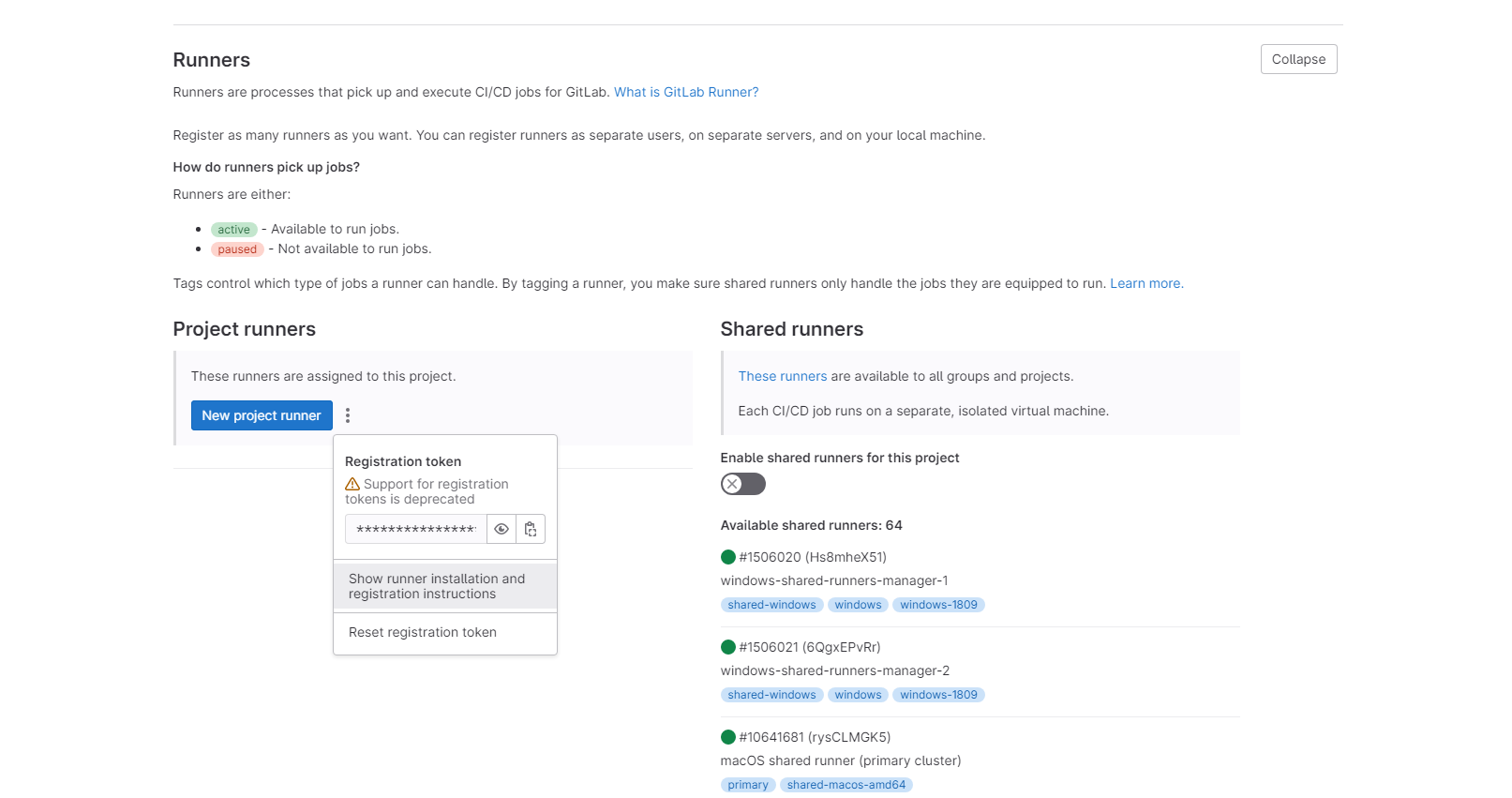Click the shared-windows tag under runners-manager-1
Viewport: 1512px width, 798px height.
(x=772, y=605)
